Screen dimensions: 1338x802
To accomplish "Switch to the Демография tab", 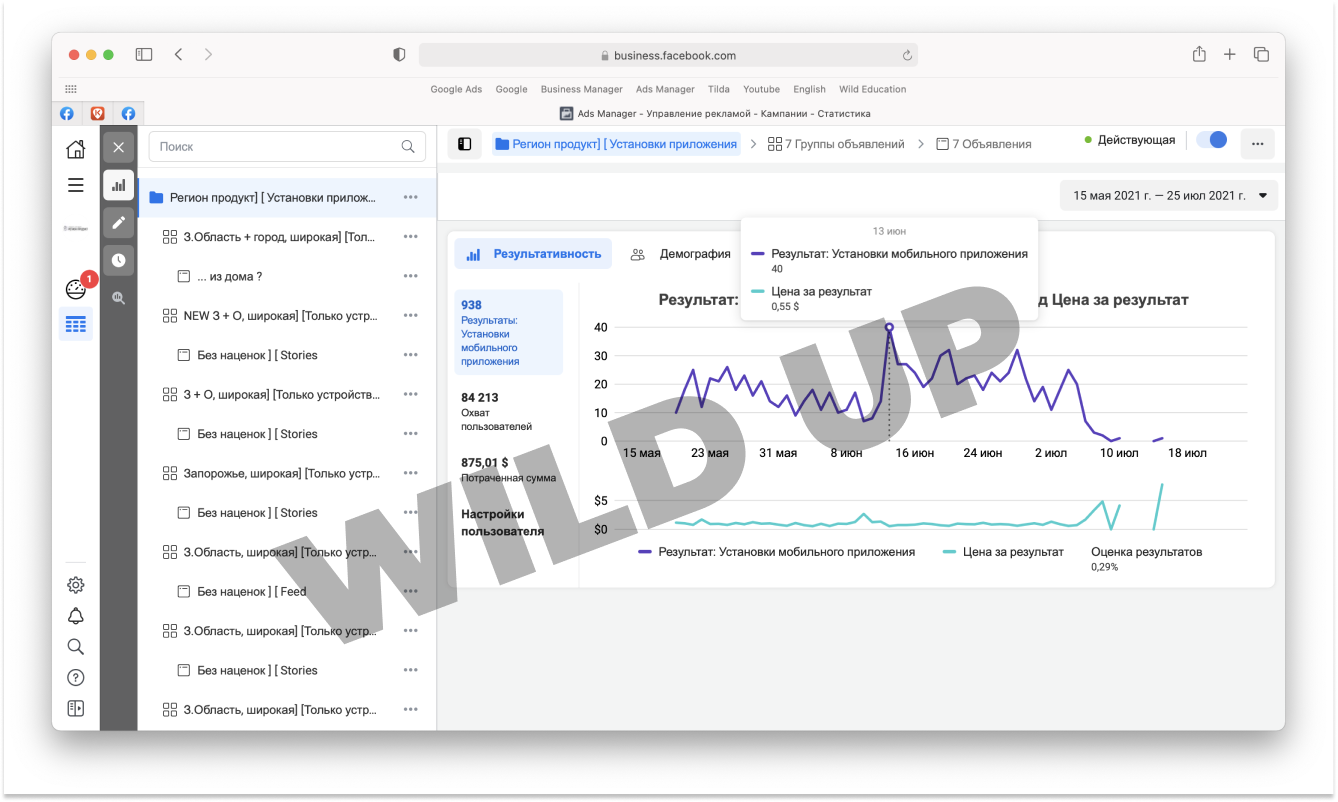I will pos(682,254).
